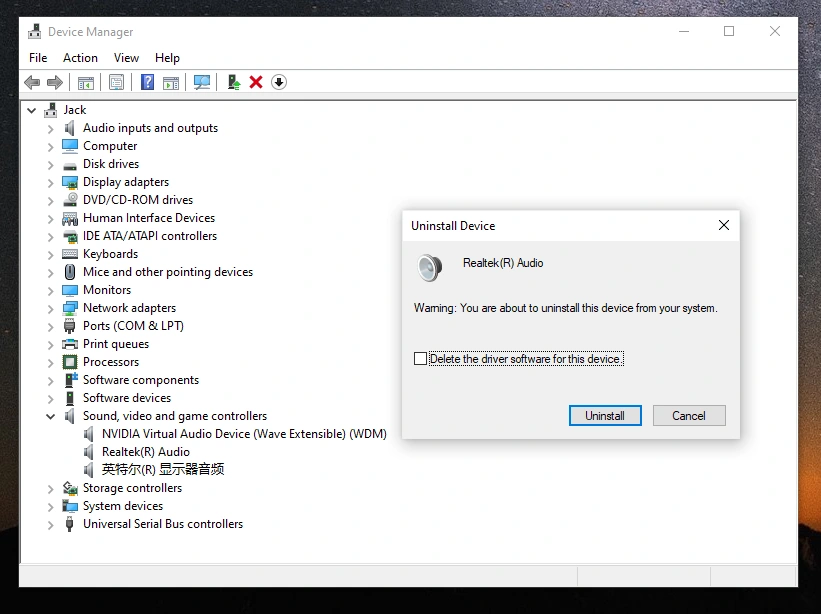The image size is (821, 614).
Task: Click the Print queues printer icon
Action: (70, 344)
